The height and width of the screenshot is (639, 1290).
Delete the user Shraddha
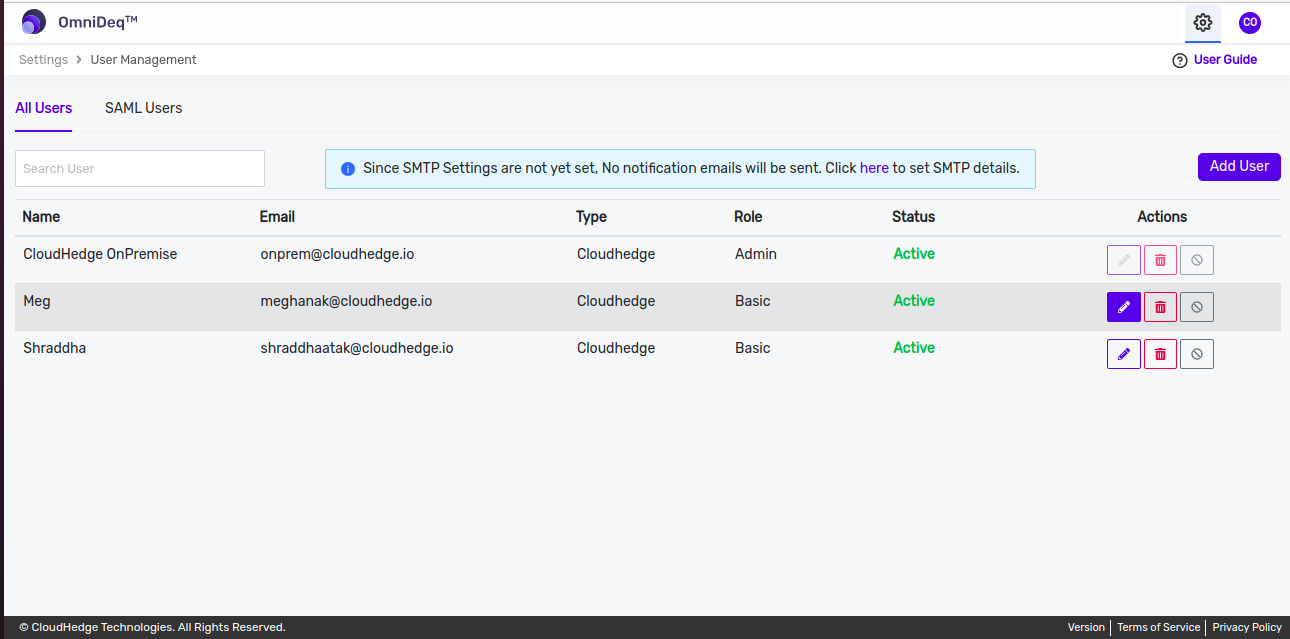tap(1160, 354)
